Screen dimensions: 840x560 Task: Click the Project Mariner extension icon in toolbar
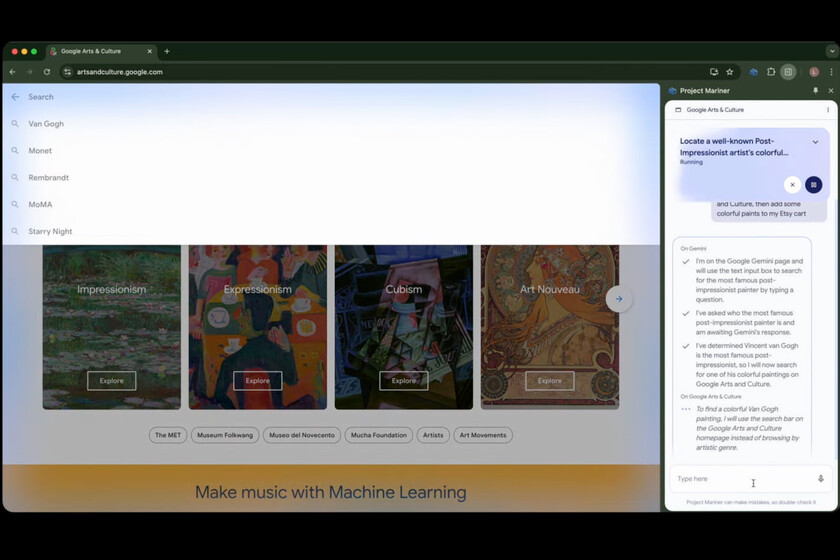[x=753, y=72]
